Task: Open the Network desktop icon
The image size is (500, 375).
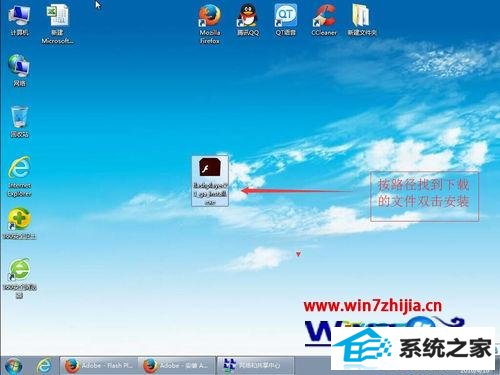Action: (x=19, y=70)
